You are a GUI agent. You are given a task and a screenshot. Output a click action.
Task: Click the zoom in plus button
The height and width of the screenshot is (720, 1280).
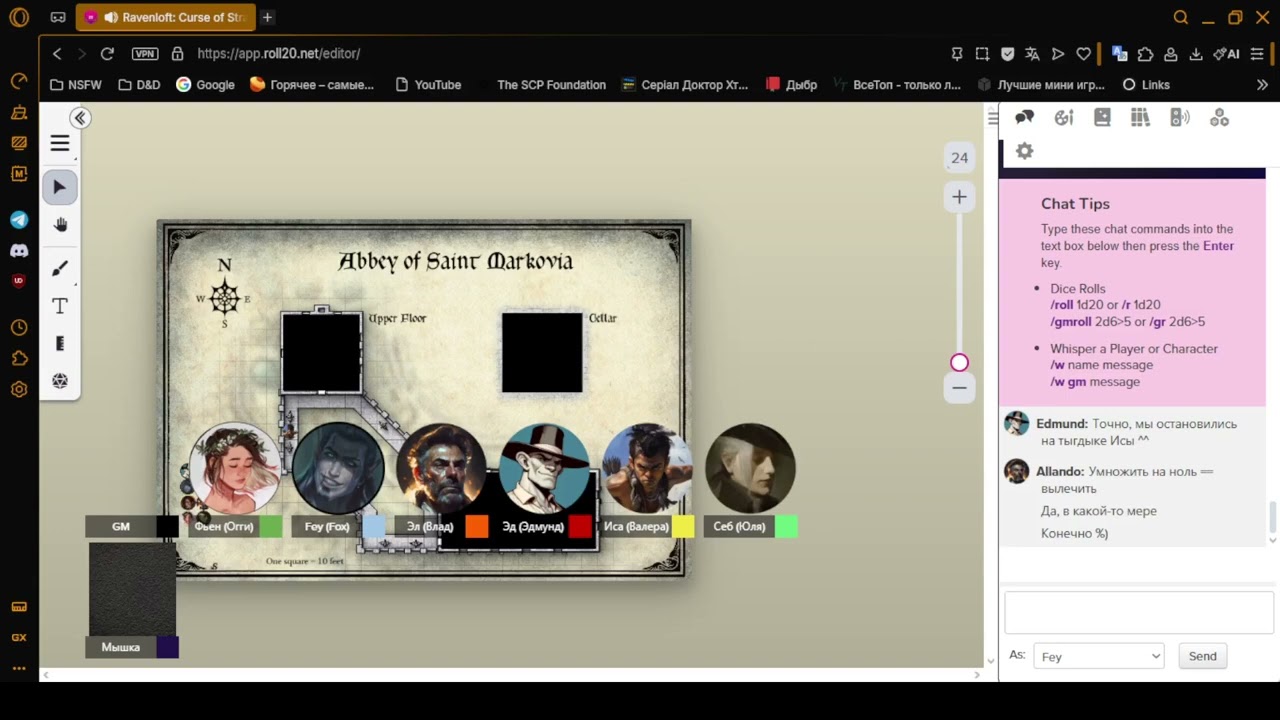pos(959,197)
